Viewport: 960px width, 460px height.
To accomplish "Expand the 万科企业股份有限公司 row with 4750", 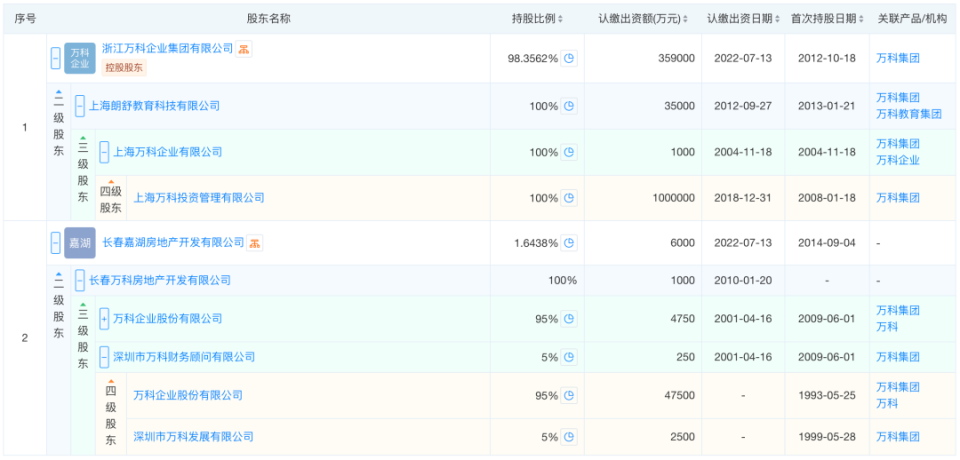I will point(104,319).
